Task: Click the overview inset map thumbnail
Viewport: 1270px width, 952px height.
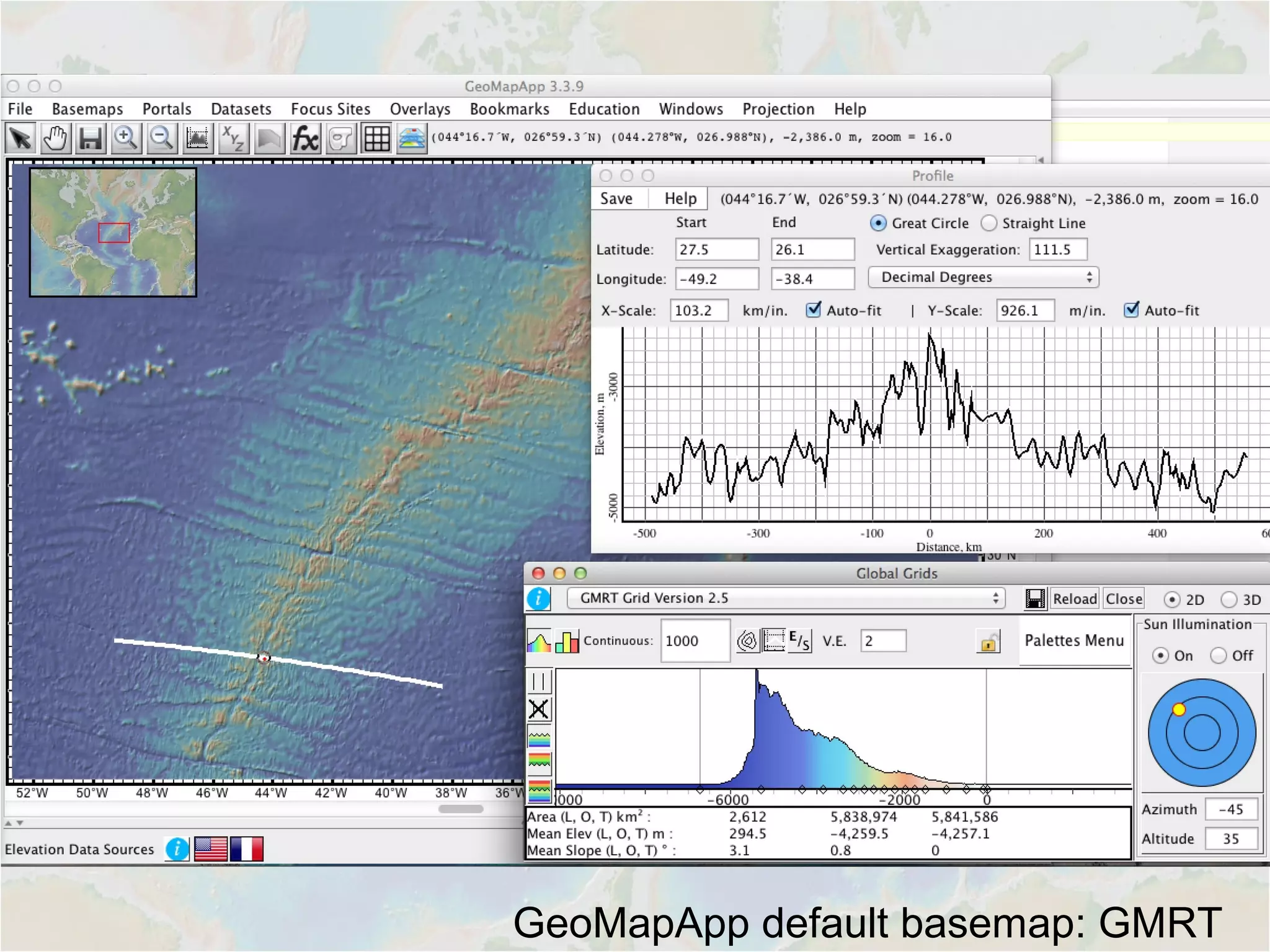Action: pyautogui.click(x=113, y=232)
